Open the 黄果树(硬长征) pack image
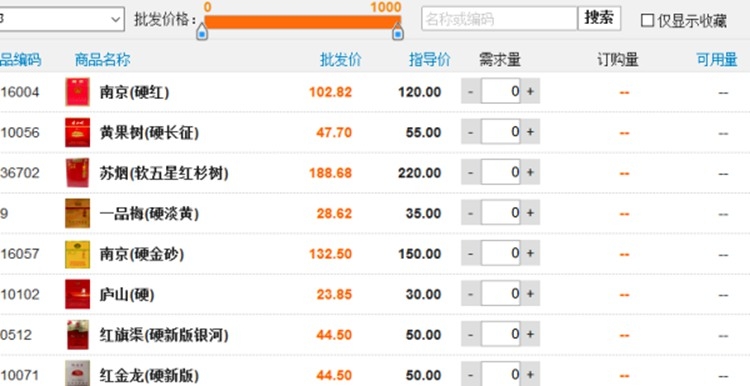Viewport: 750px width, 386px height. [x=77, y=132]
